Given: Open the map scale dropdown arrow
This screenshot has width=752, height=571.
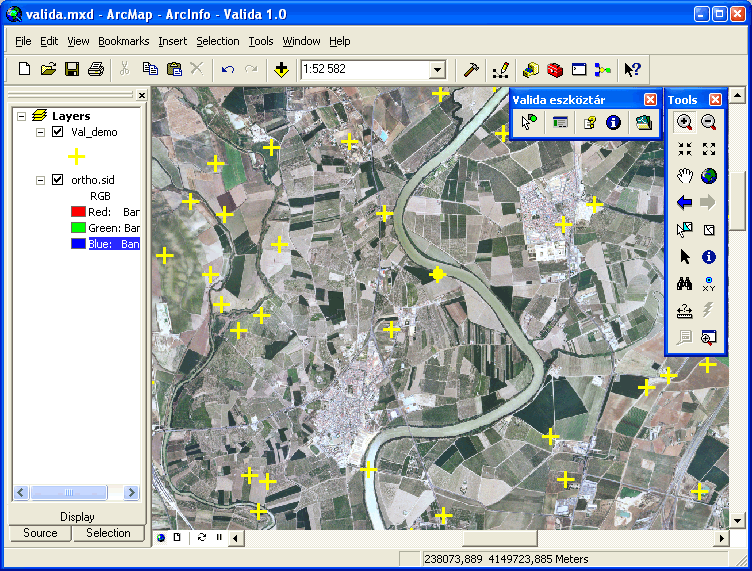Looking at the screenshot, I should coord(437,70).
